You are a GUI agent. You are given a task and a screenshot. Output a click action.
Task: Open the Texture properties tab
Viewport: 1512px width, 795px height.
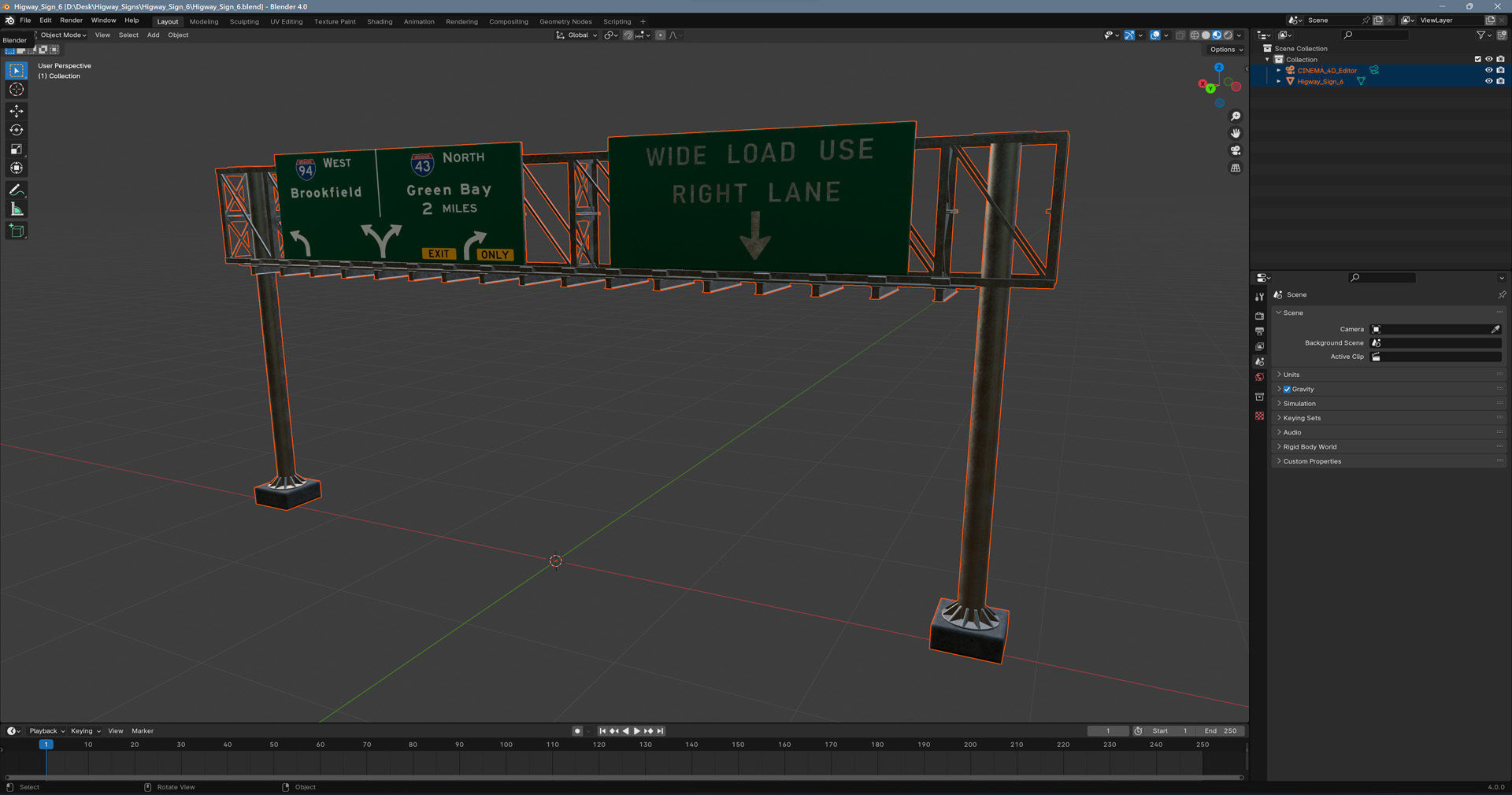1260,416
